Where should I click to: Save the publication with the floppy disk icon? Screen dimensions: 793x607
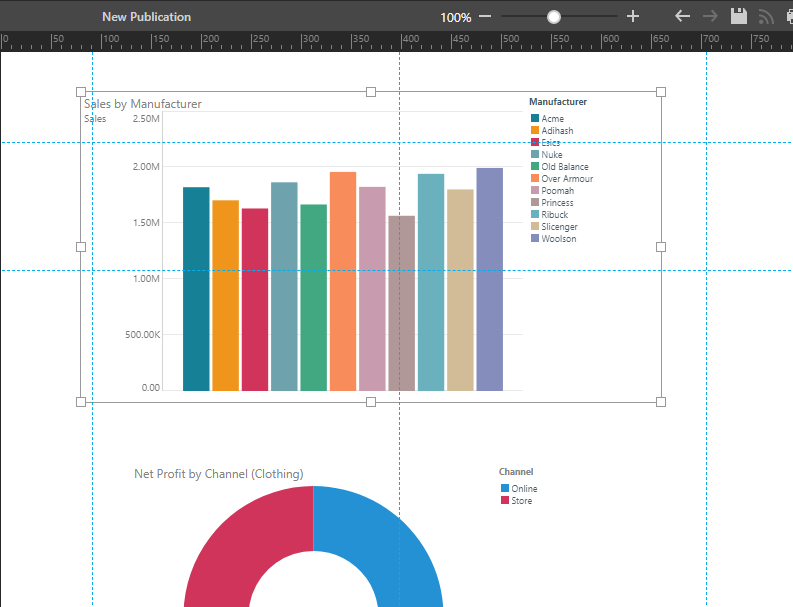739,17
